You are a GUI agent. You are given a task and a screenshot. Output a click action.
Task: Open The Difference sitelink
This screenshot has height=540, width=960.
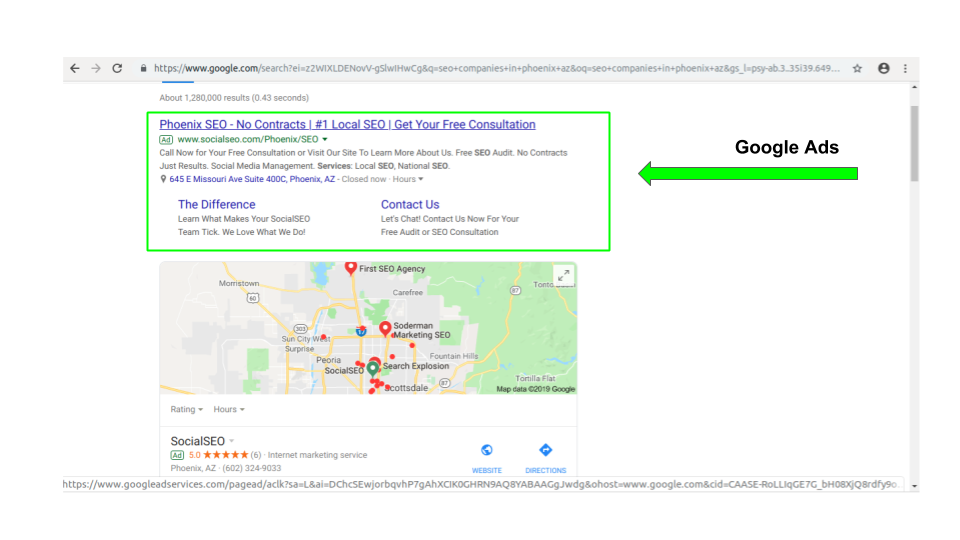(x=217, y=204)
